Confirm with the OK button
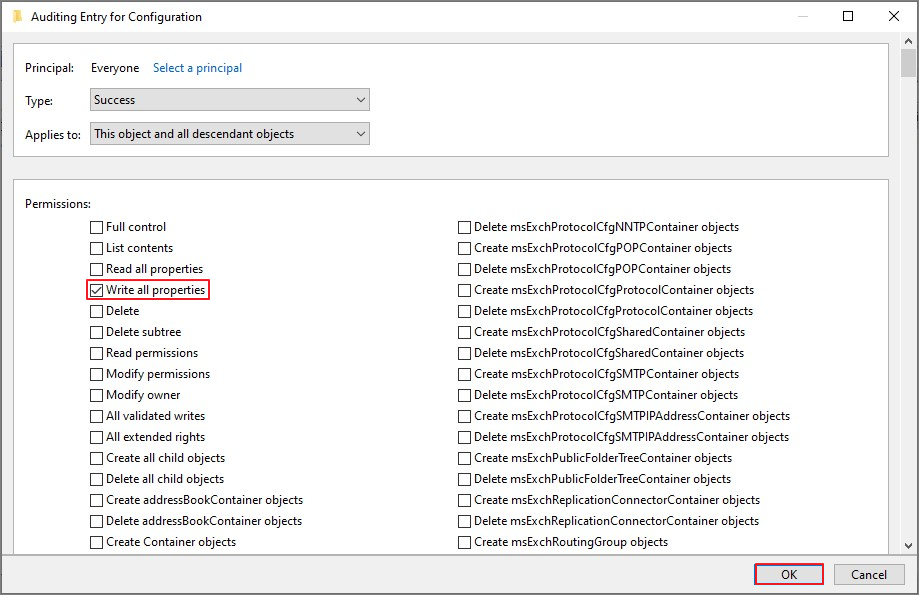 tap(789, 574)
